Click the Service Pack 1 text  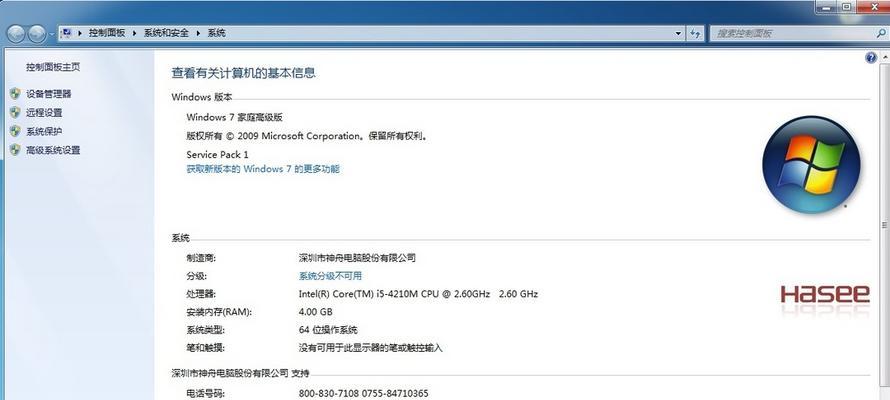tap(217, 154)
